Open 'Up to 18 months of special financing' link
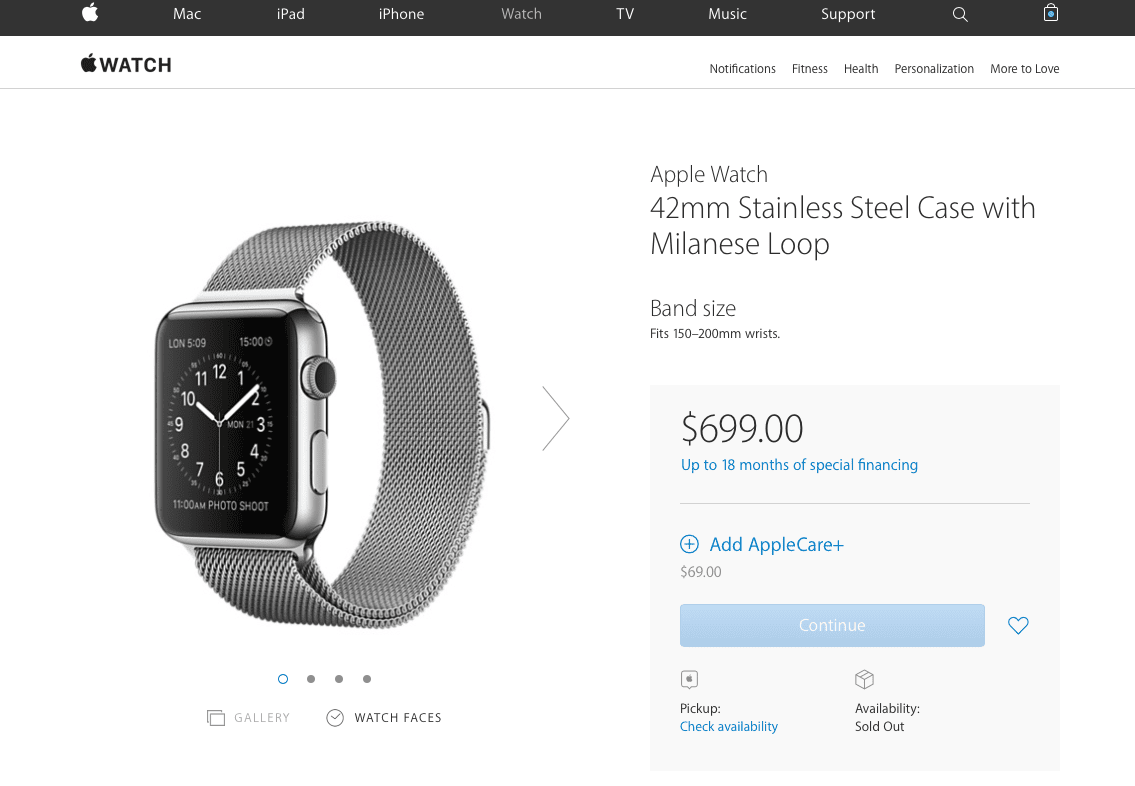Screen dimensions: 1135x786 pyautogui.click(x=799, y=465)
